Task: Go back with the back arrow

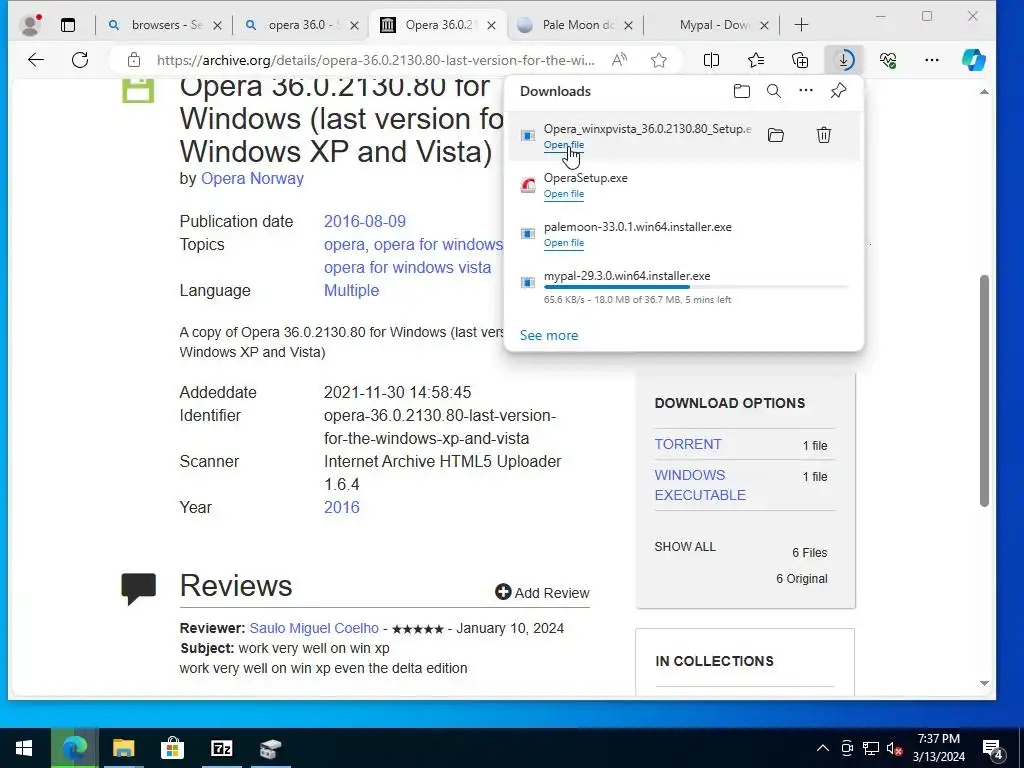Action: [x=36, y=60]
